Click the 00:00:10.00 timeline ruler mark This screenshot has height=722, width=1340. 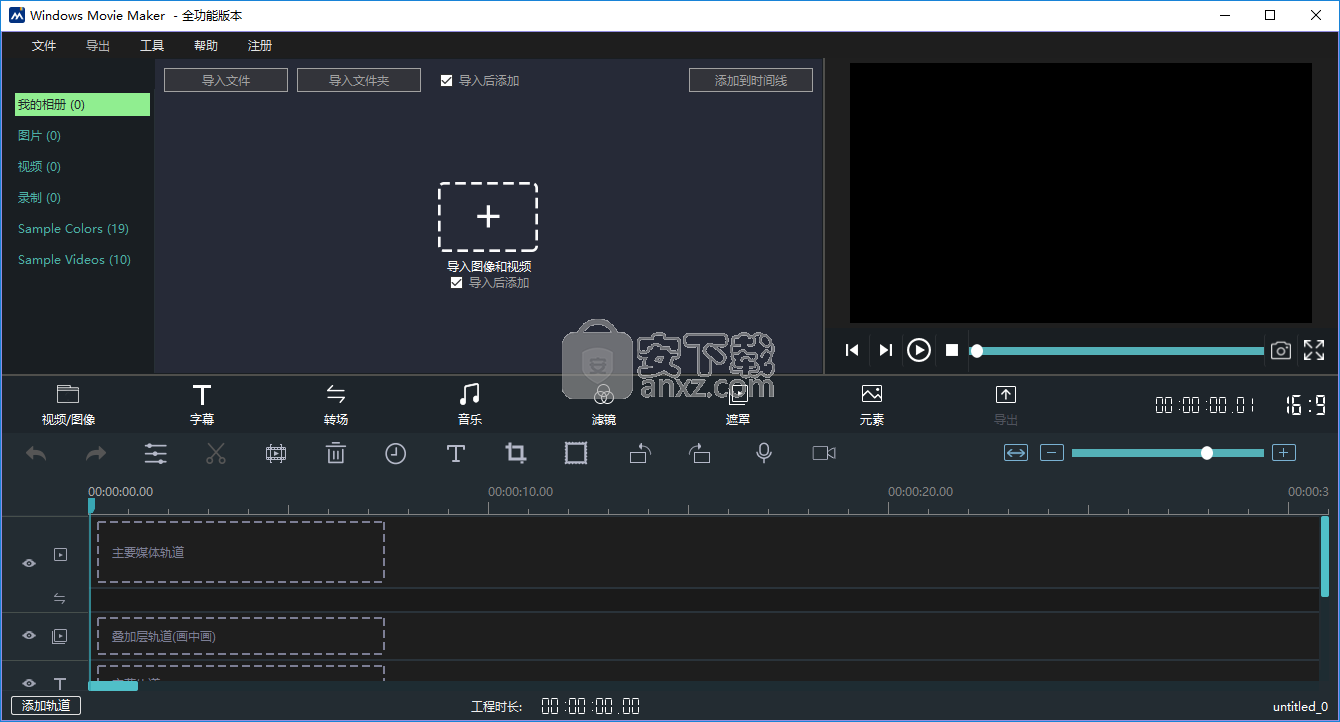point(520,492)
